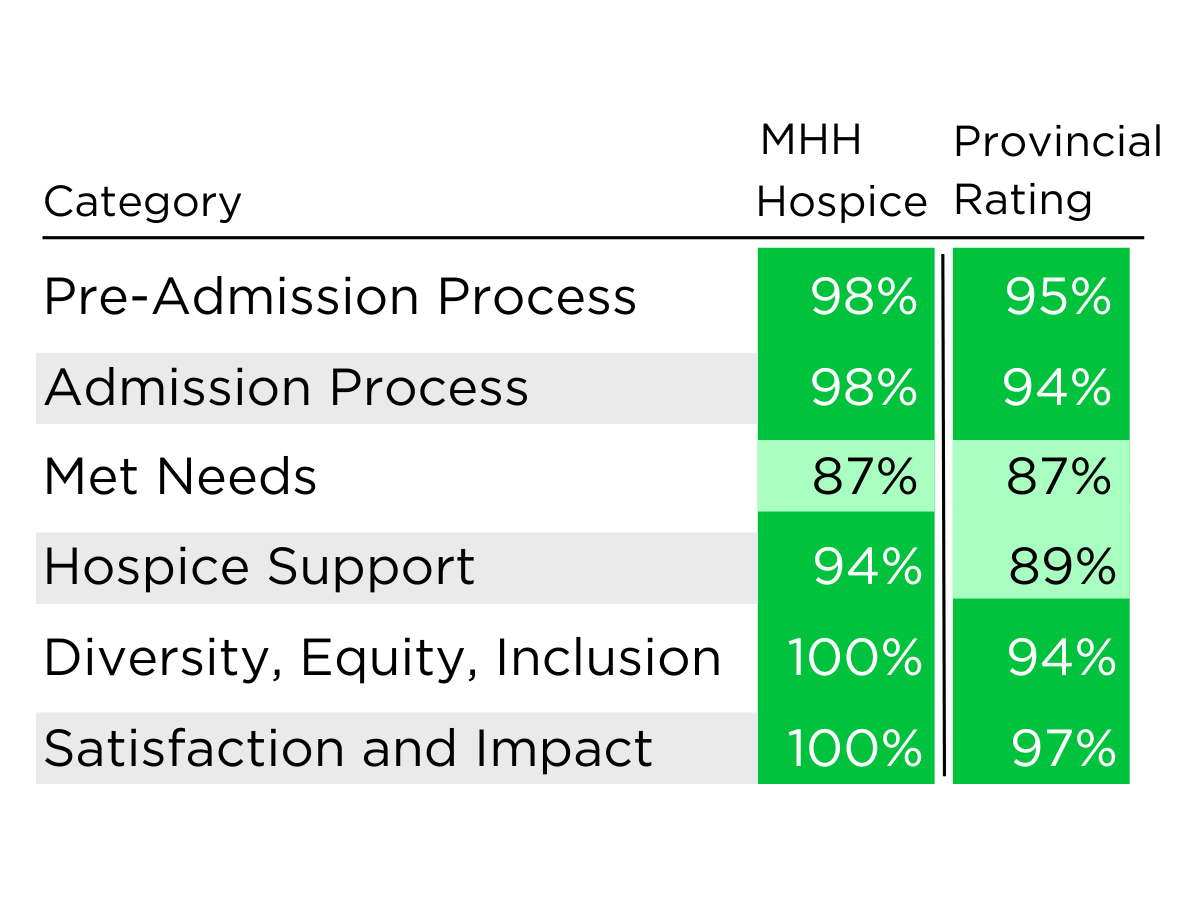This screenshot has height=900, width=1200.
Task: Click MHH Hospice 98% in Admission Process row
Action: [x=863, y=388]
